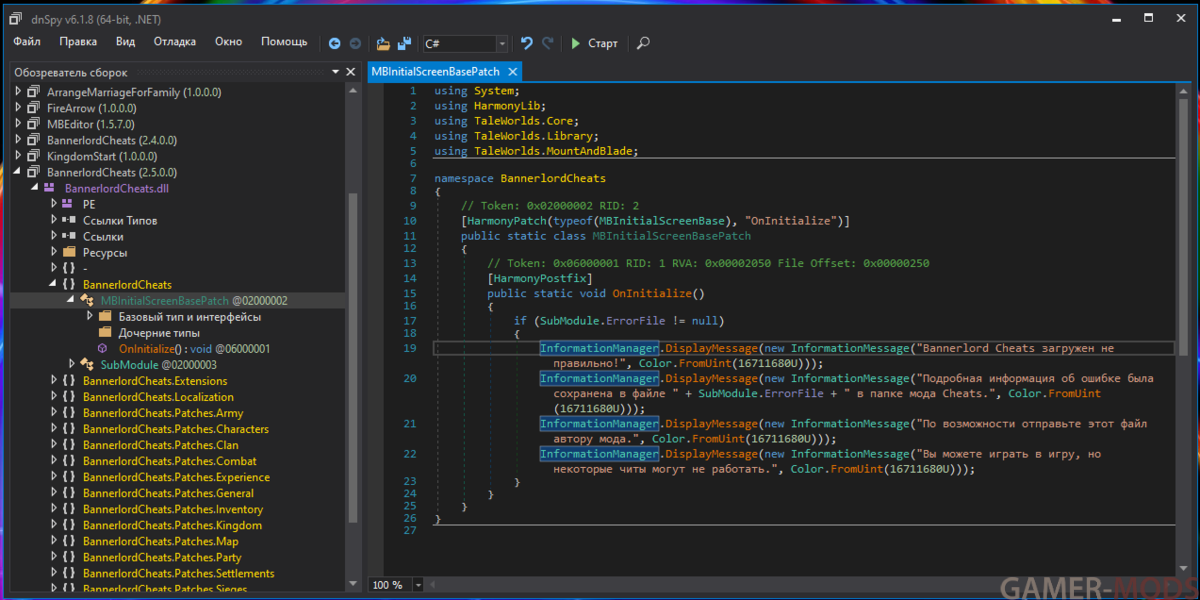
Task: Expand the Ресурсы node
Action: (53, 252)
